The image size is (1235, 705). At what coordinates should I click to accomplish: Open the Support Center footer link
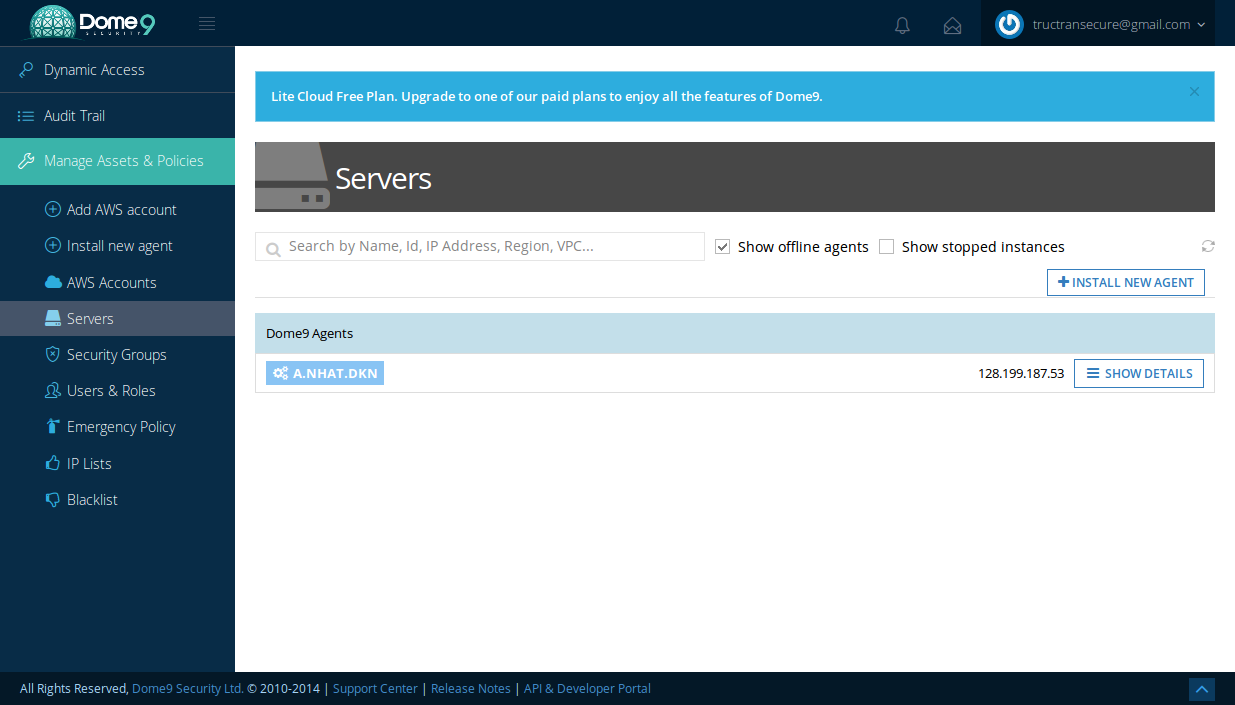tap(375, 688)
